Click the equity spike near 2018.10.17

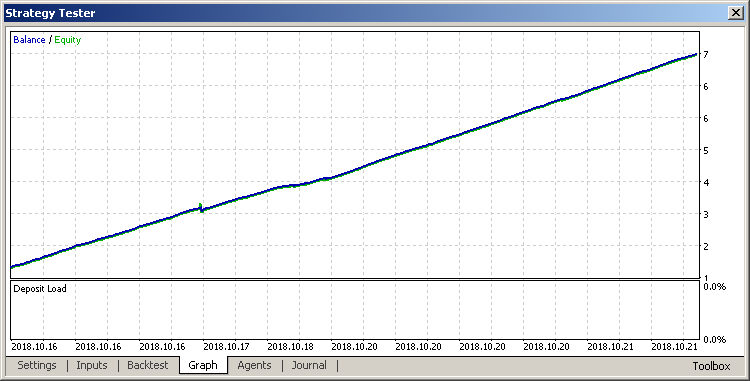pyautogui.click(x=200, y=207)
